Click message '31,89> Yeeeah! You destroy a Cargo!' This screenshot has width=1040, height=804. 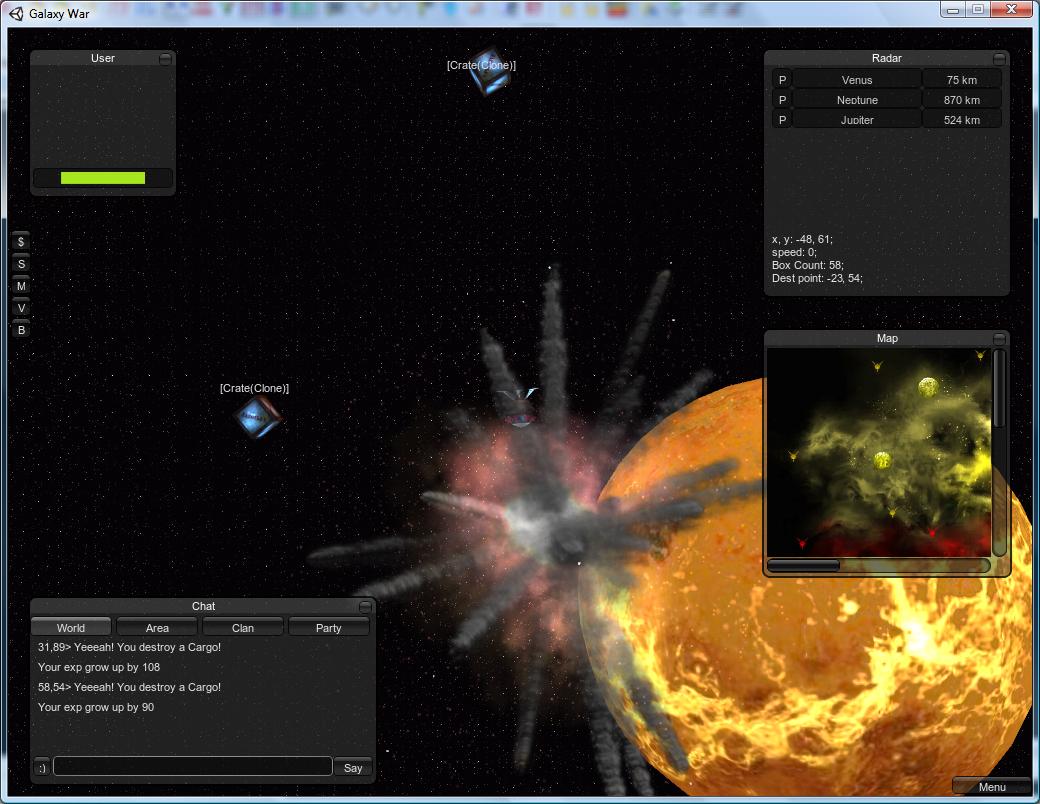point(129,647)
